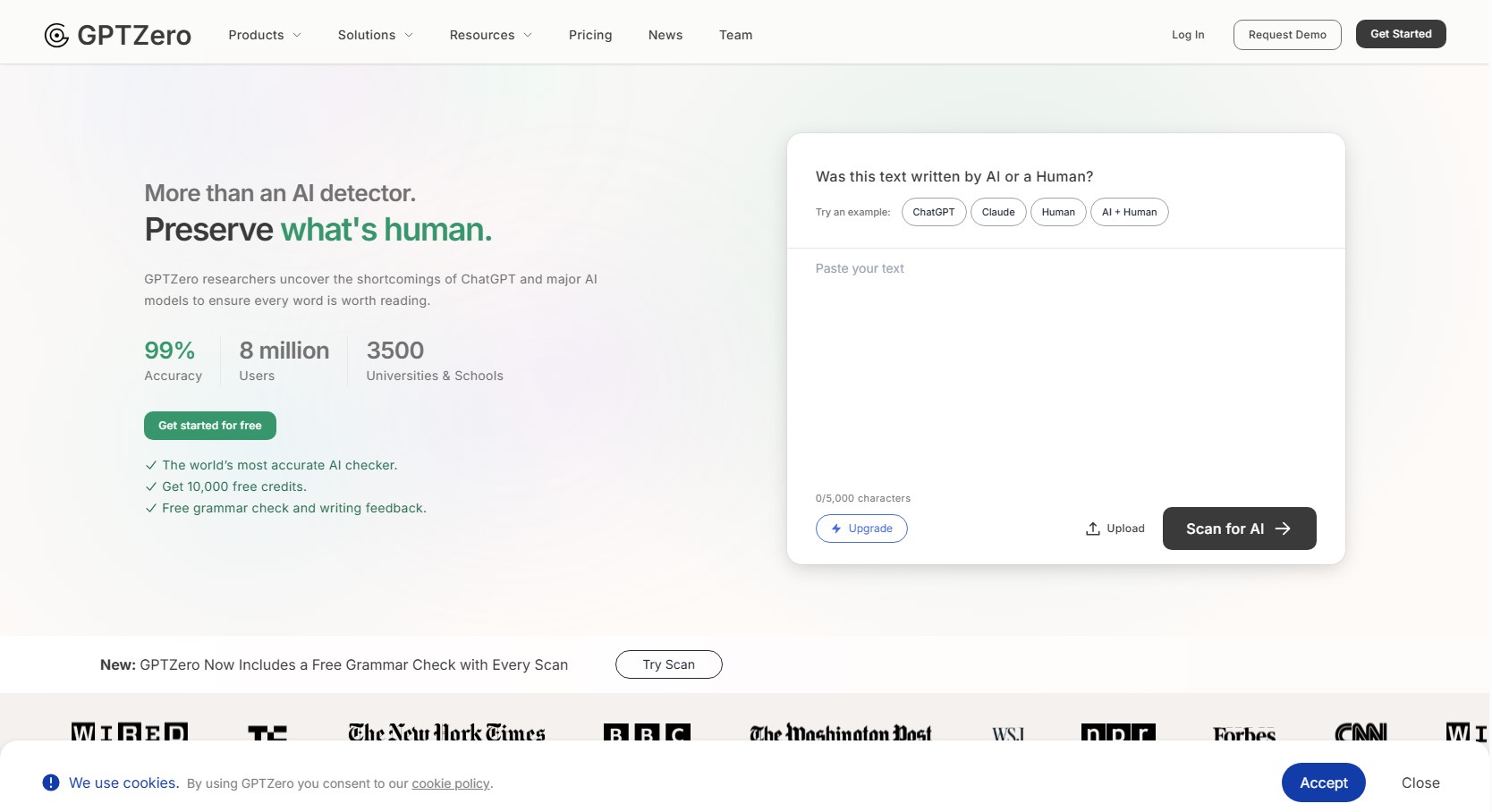The image size is (1492, 812).
Task: Go to the Pricing page
Action: coord(590,35)
